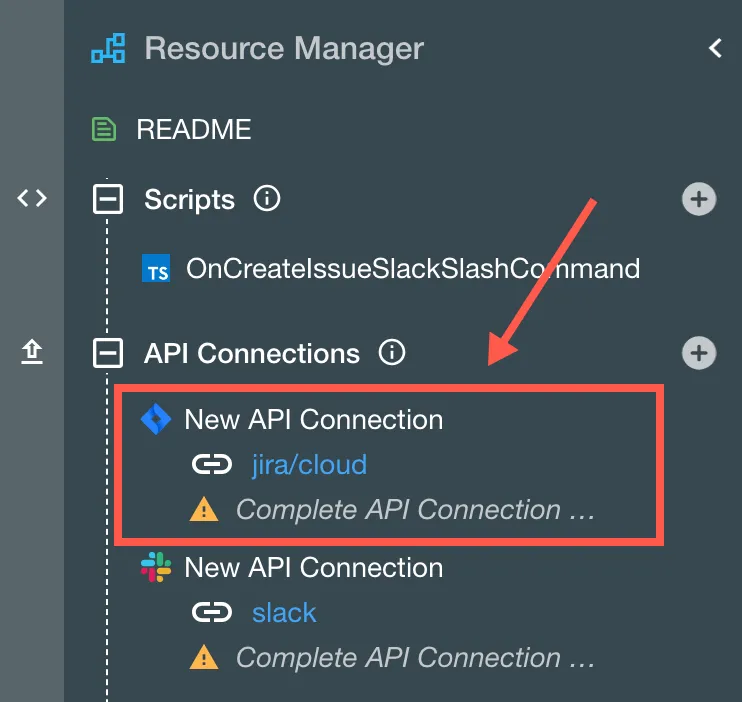Screen dimensions: 742x702
Task: Click the Slack logo icon
Action: point(156,567)
